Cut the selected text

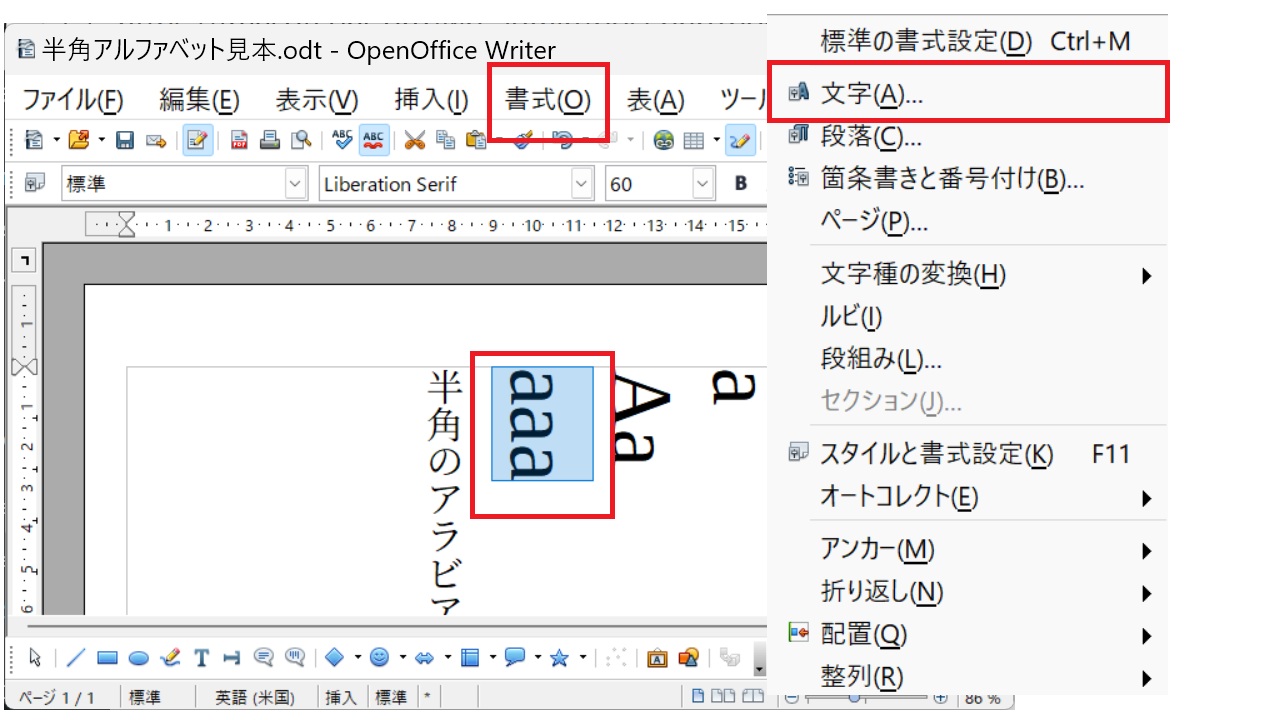(x=413, y=140)
